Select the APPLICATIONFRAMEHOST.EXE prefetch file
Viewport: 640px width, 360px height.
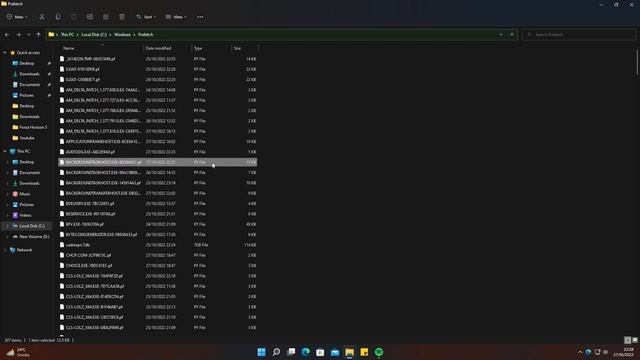point(158,142)
